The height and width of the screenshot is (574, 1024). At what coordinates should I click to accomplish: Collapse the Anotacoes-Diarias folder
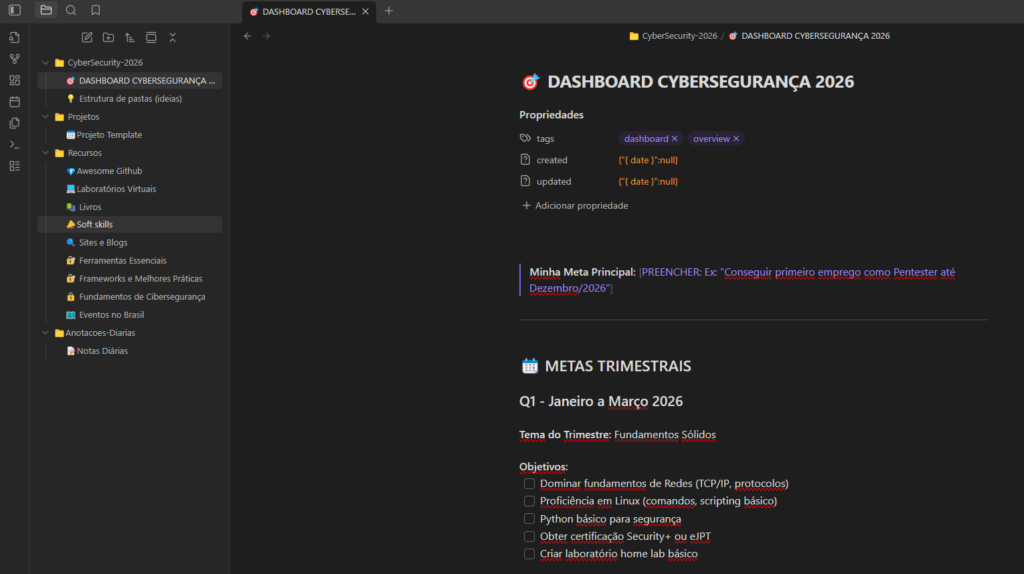(45, 333)
